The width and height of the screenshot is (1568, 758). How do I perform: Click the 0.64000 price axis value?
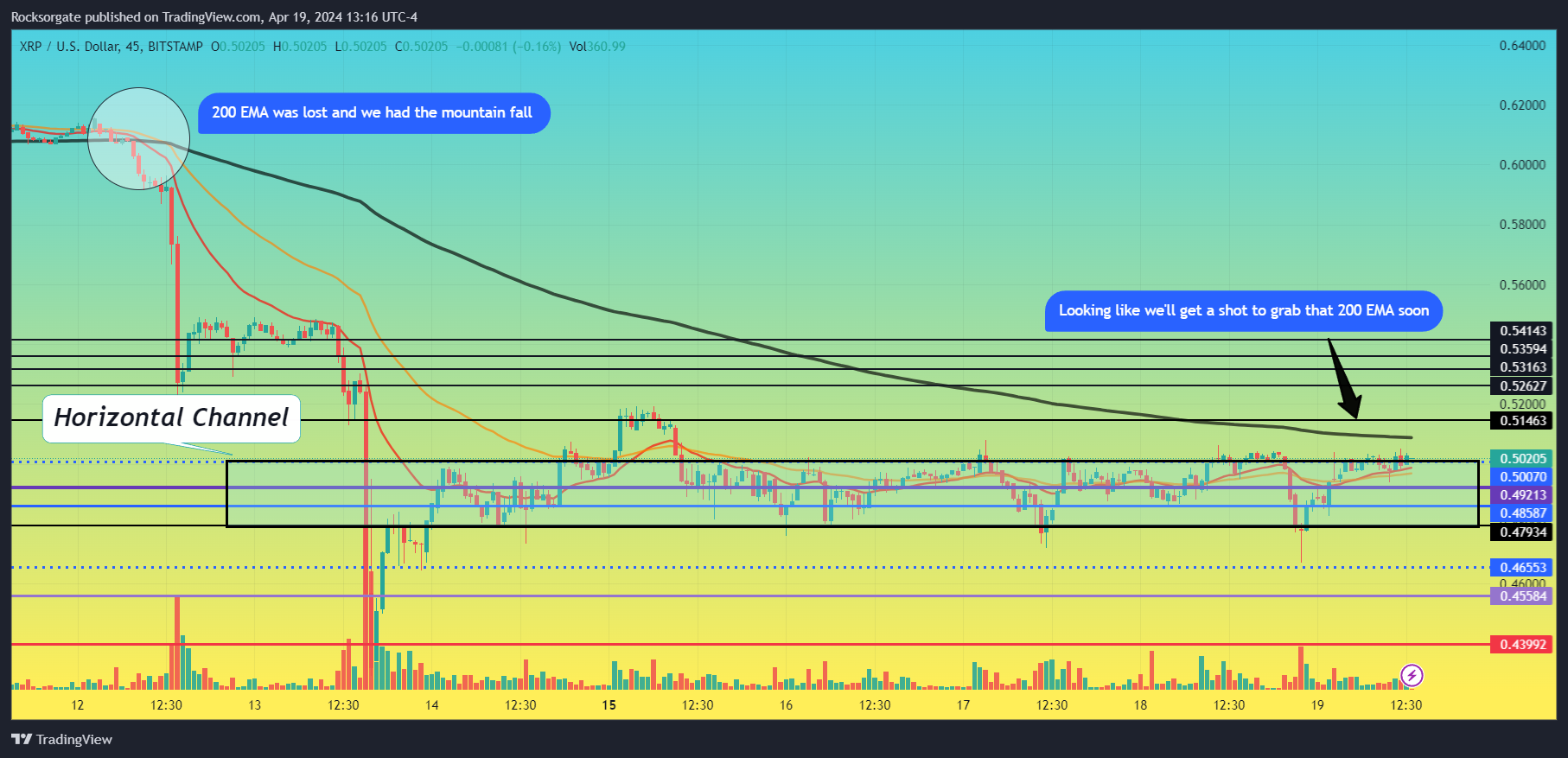coord(1522,46)
